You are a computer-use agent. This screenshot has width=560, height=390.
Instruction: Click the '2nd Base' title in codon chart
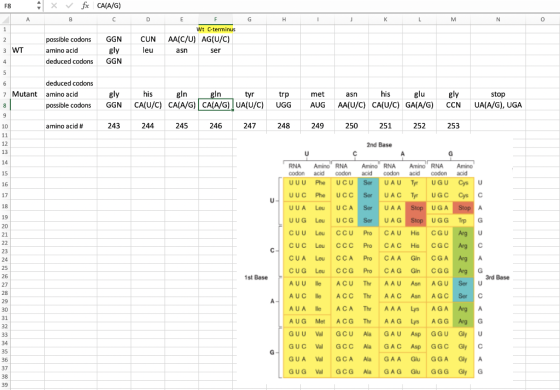(379, 145)
